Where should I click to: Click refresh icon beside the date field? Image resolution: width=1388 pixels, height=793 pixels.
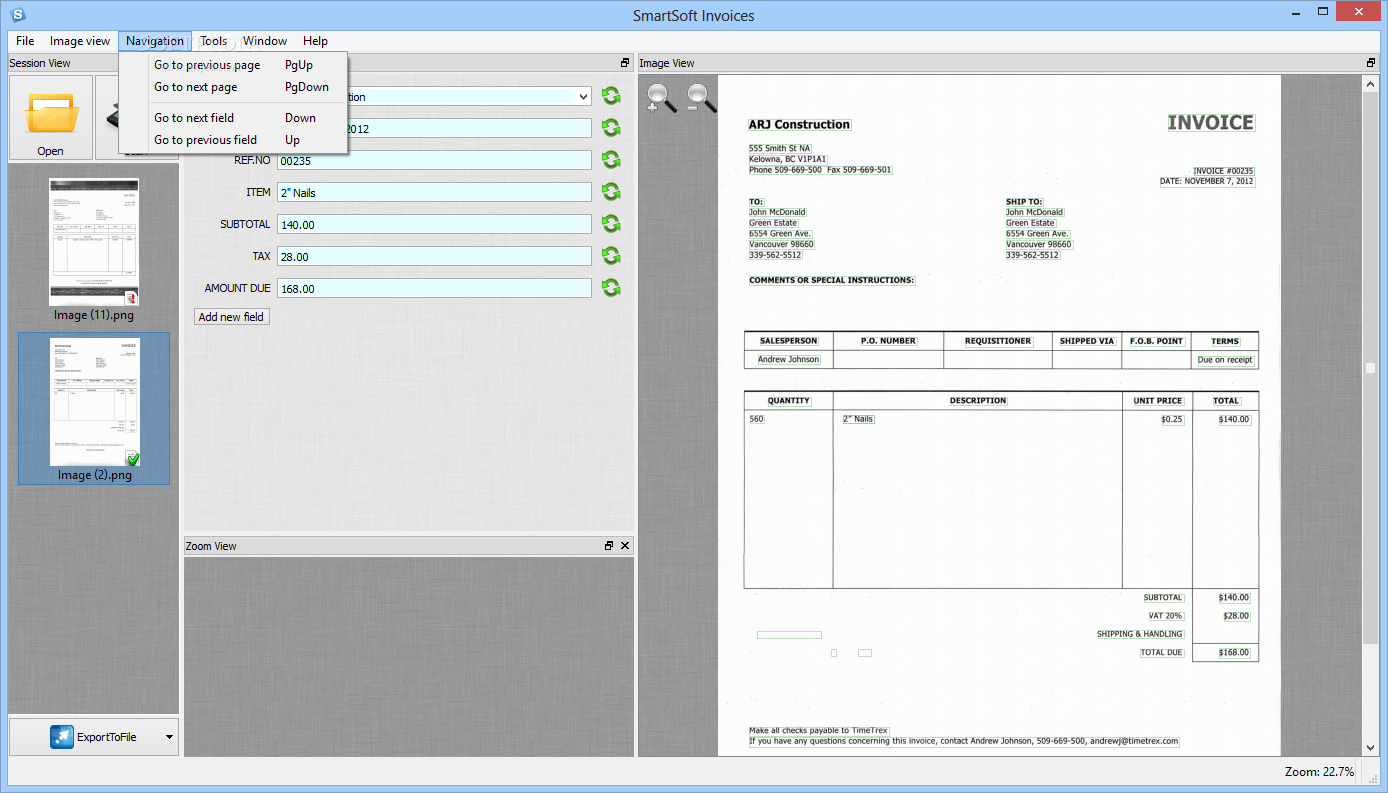click(x=610, y=128)
